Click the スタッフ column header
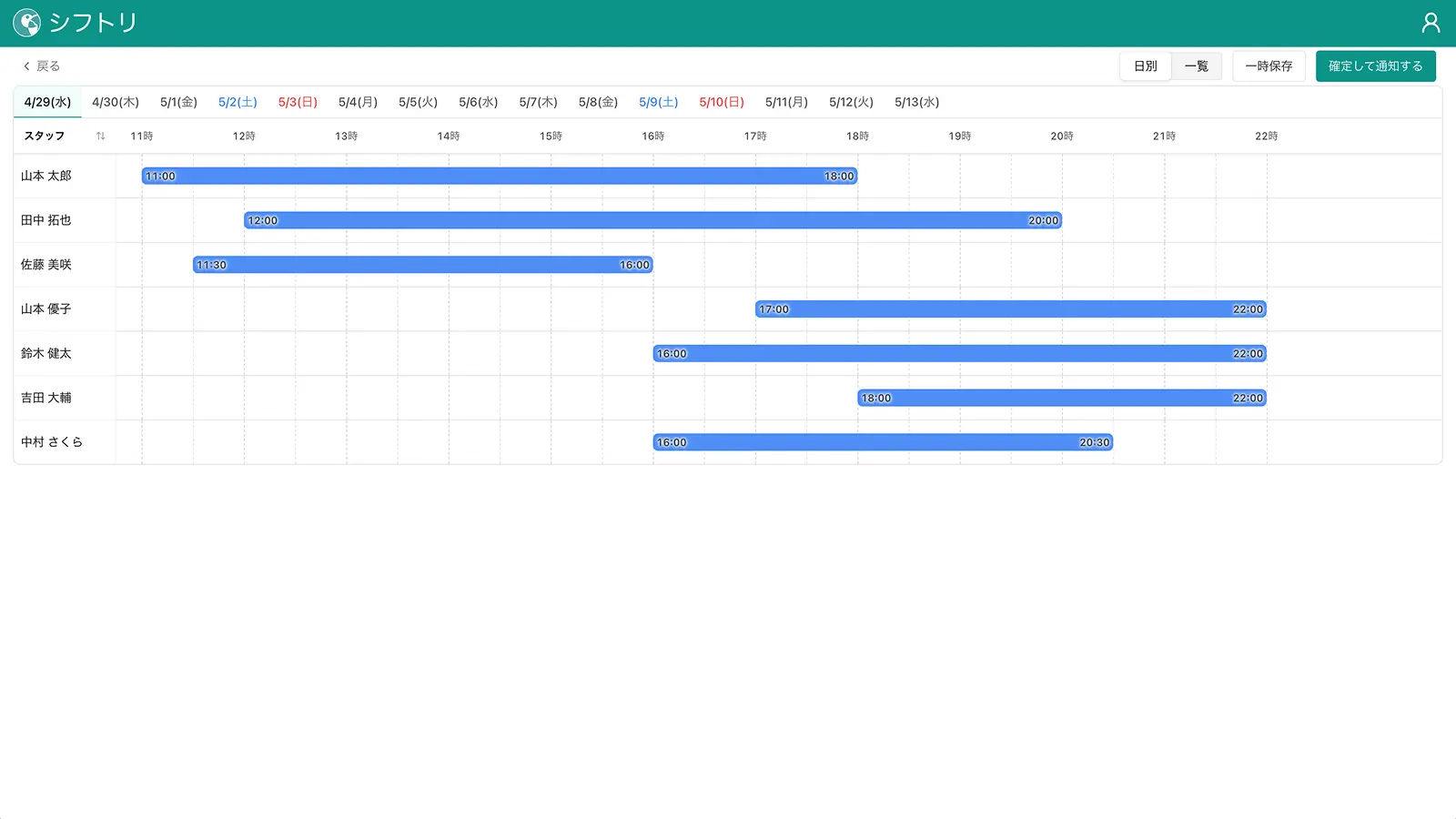The height and width of the screenshot is (819, 1456). [x=45, y=136]
